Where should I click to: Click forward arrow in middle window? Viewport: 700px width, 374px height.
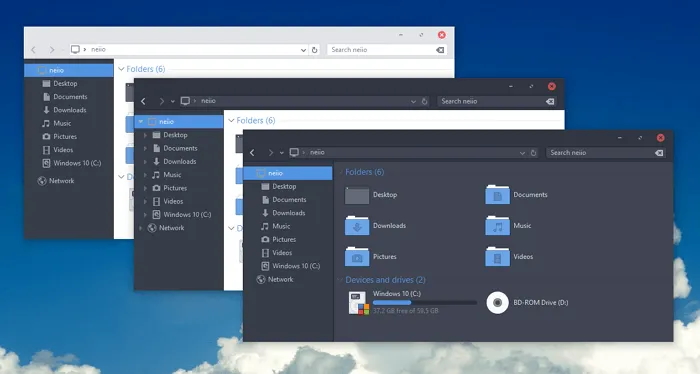[x=161, y=101]
